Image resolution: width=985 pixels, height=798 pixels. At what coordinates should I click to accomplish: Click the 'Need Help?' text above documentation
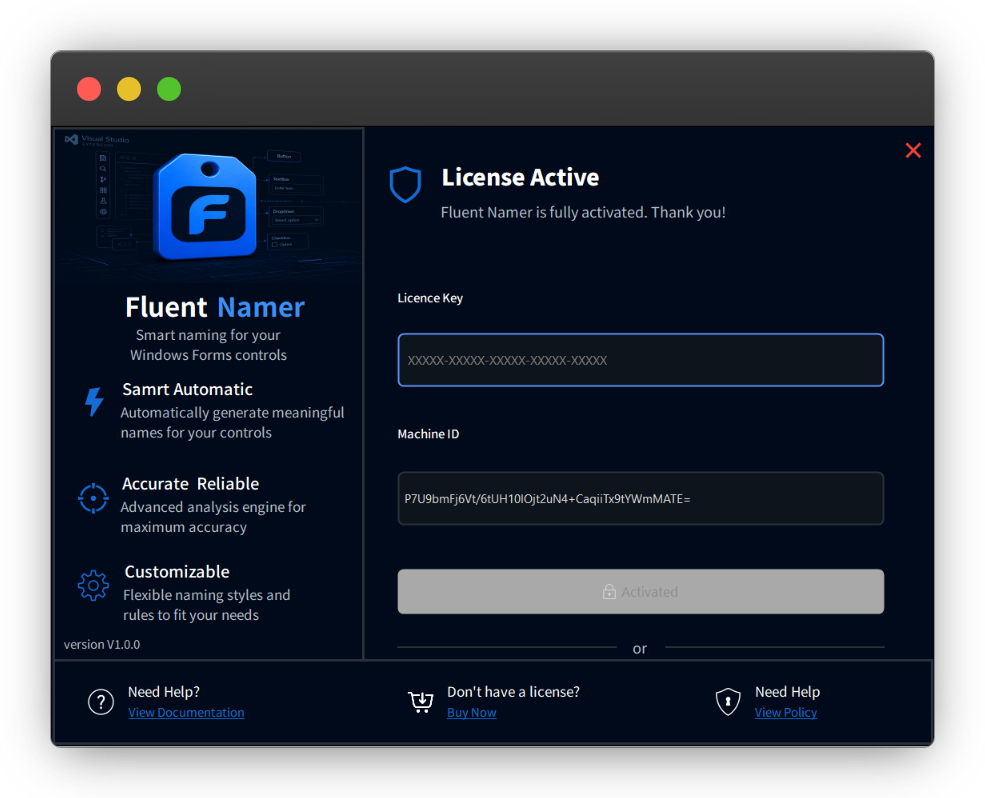(x=164, y=692)
